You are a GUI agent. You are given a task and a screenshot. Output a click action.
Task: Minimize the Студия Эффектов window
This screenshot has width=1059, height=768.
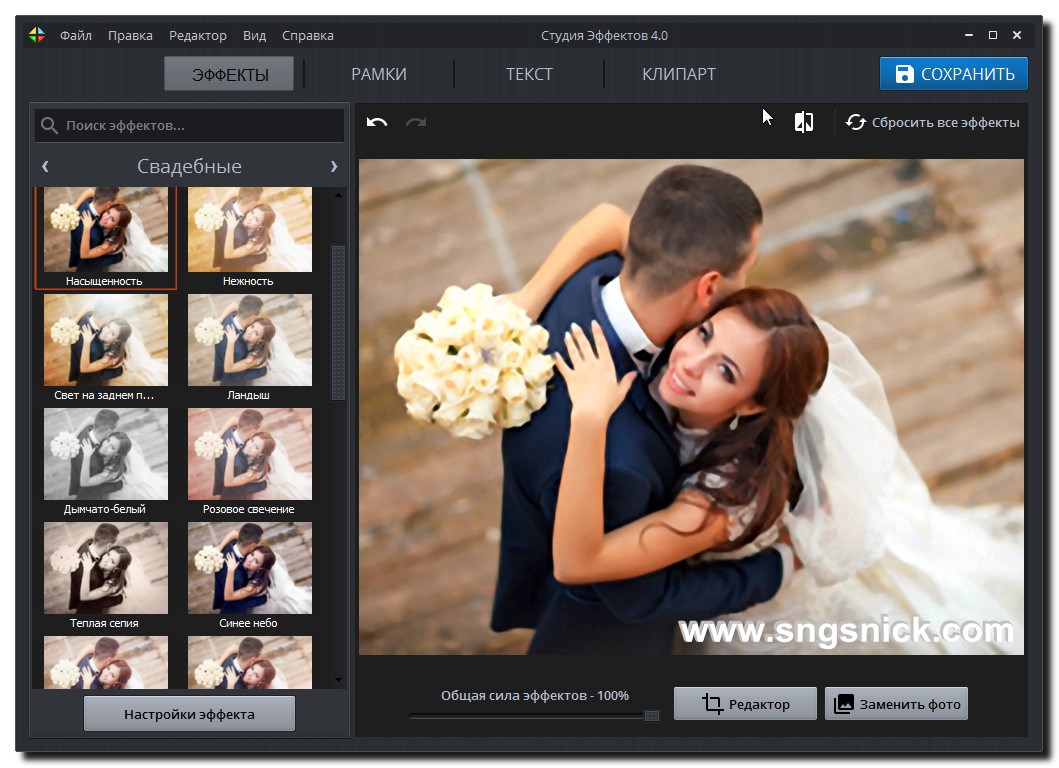[x=968, y=35]
